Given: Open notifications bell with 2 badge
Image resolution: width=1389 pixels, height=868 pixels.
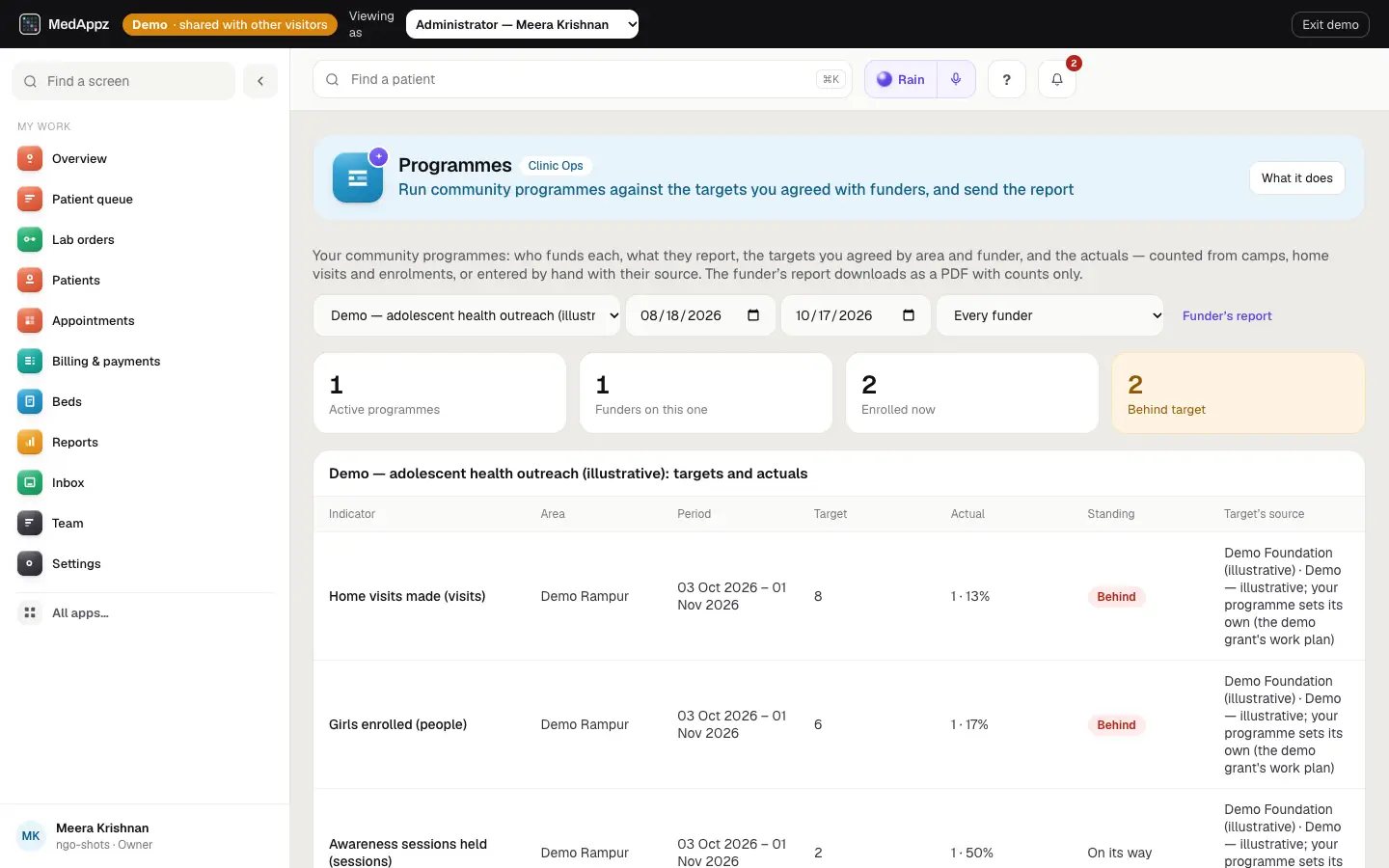Looking at the screenshot, I should coord(1057,79).
